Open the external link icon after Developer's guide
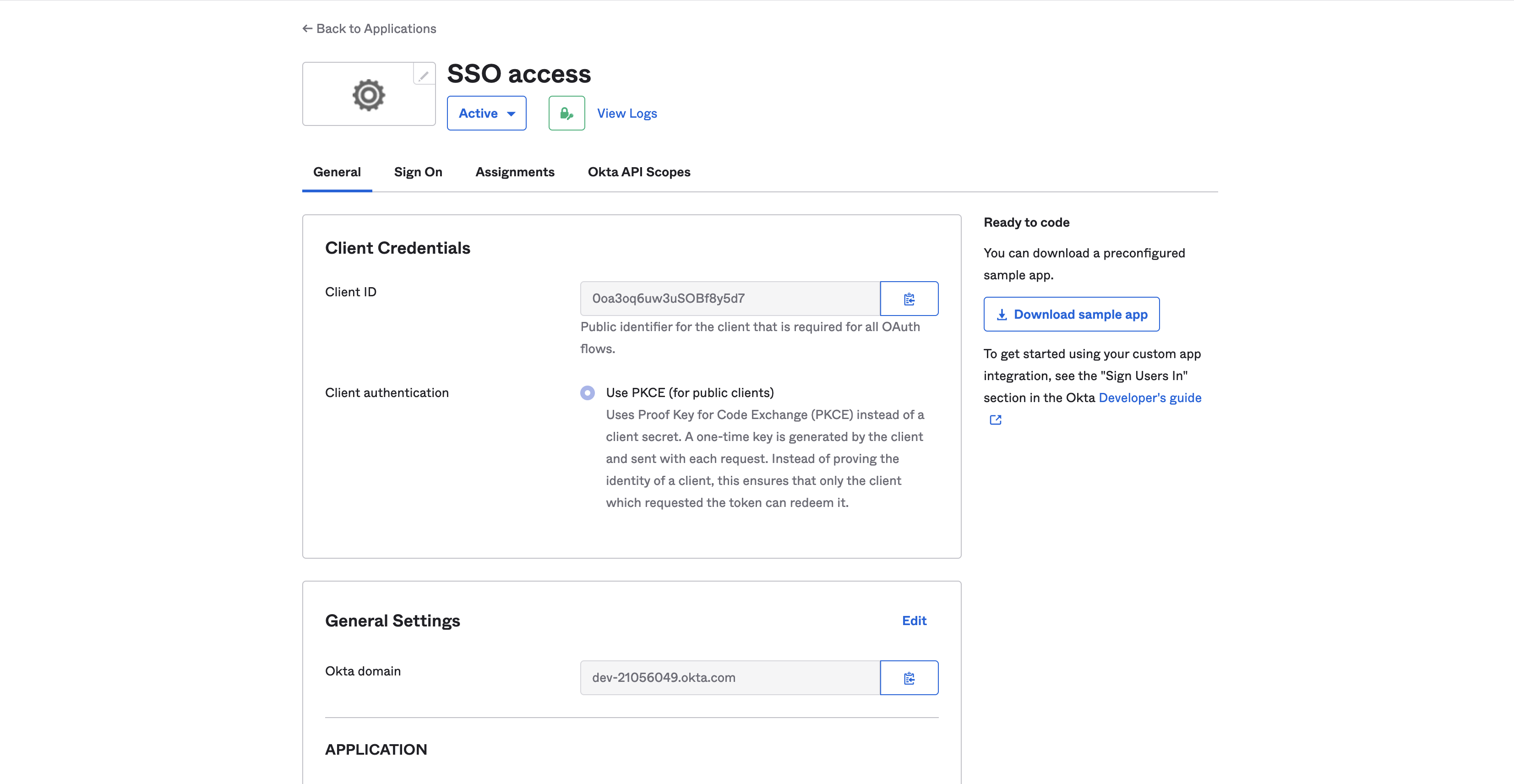Screen dimensions: 1514x784 pos(995,419)
